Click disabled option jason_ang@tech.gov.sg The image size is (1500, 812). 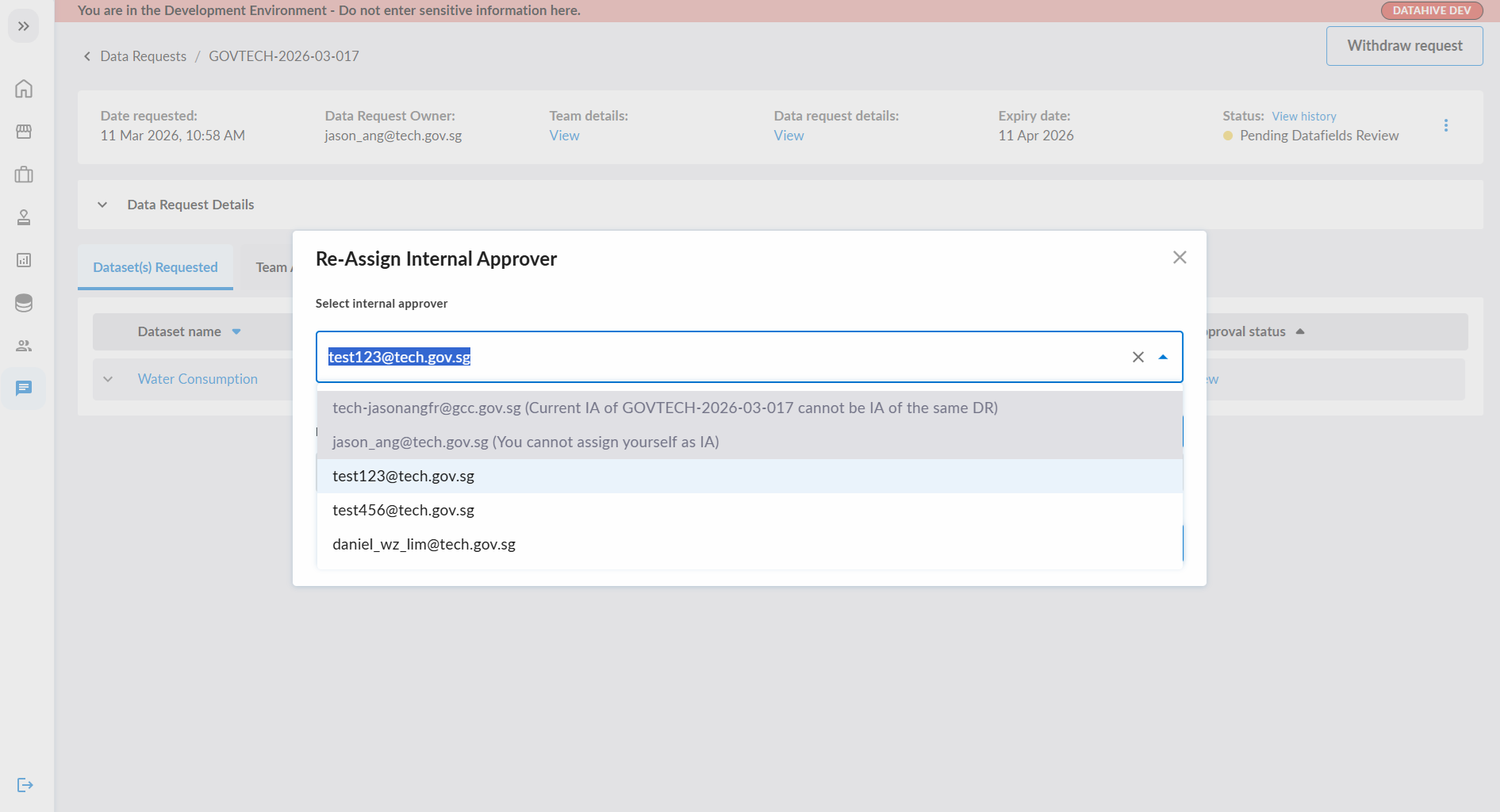pyautogui.click(x=750, y=442)
